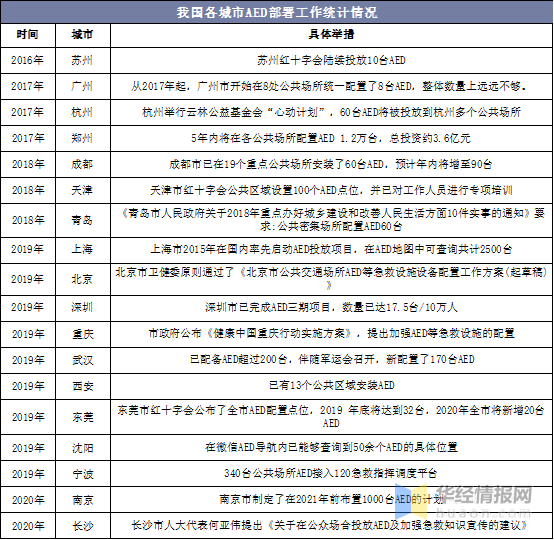Viewport: 554px width, 540px height.
Task: Click the 重庆 row text 健康中国重庆行动实施方案
Action: (x=331, y=333)
